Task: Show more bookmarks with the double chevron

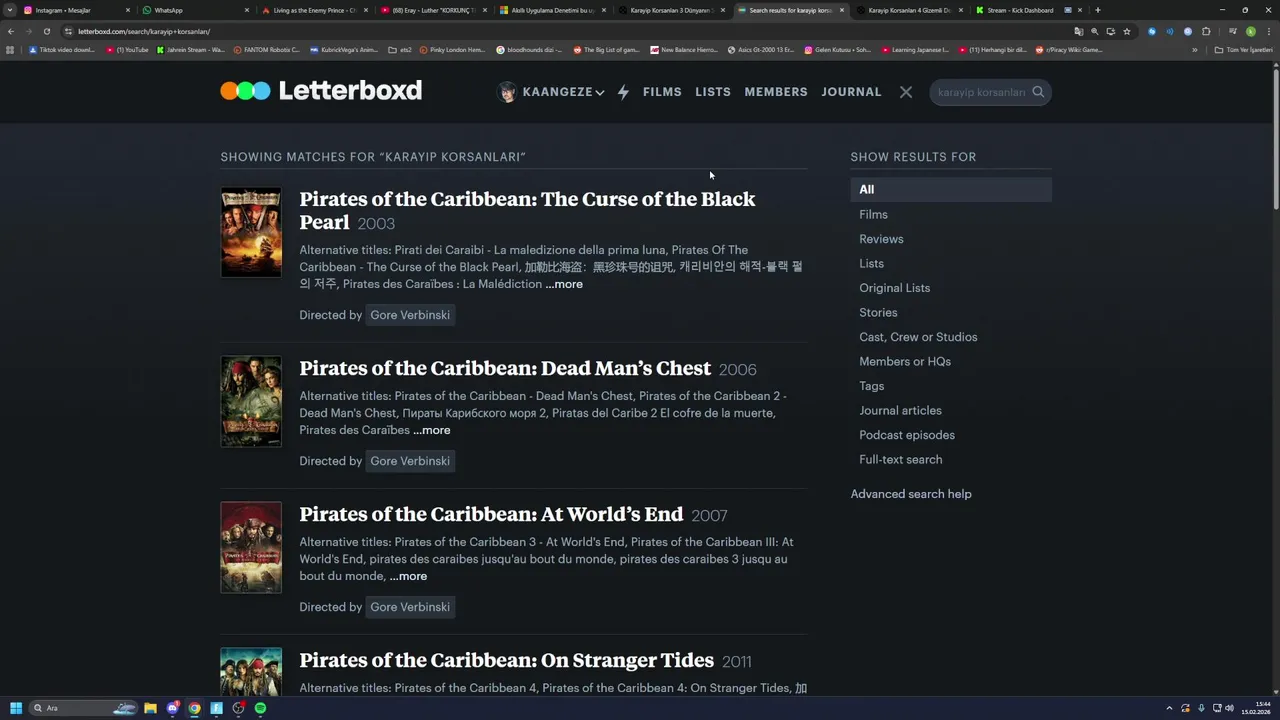Action: pos(1195,49)
